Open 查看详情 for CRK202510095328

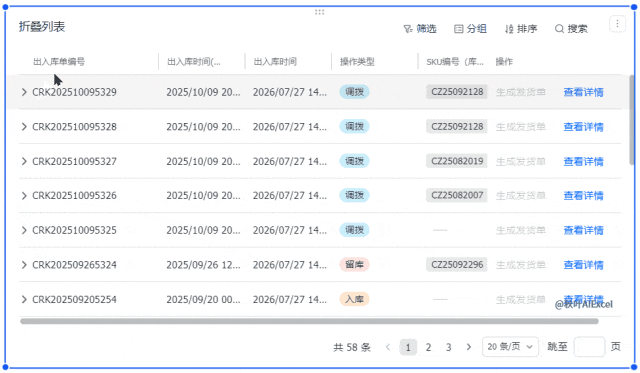click(x=583, y=127)
